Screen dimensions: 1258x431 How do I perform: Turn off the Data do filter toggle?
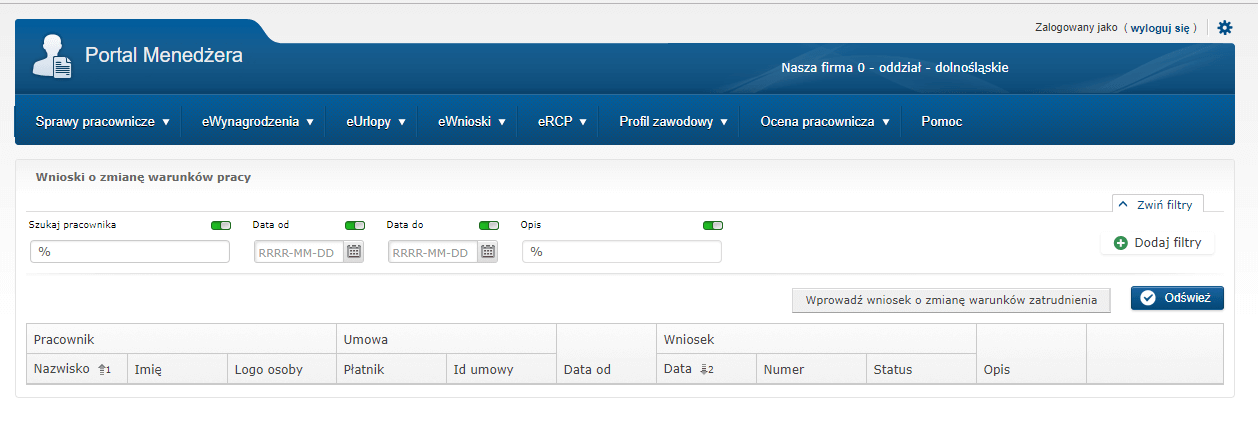click(x=489, y=226)
